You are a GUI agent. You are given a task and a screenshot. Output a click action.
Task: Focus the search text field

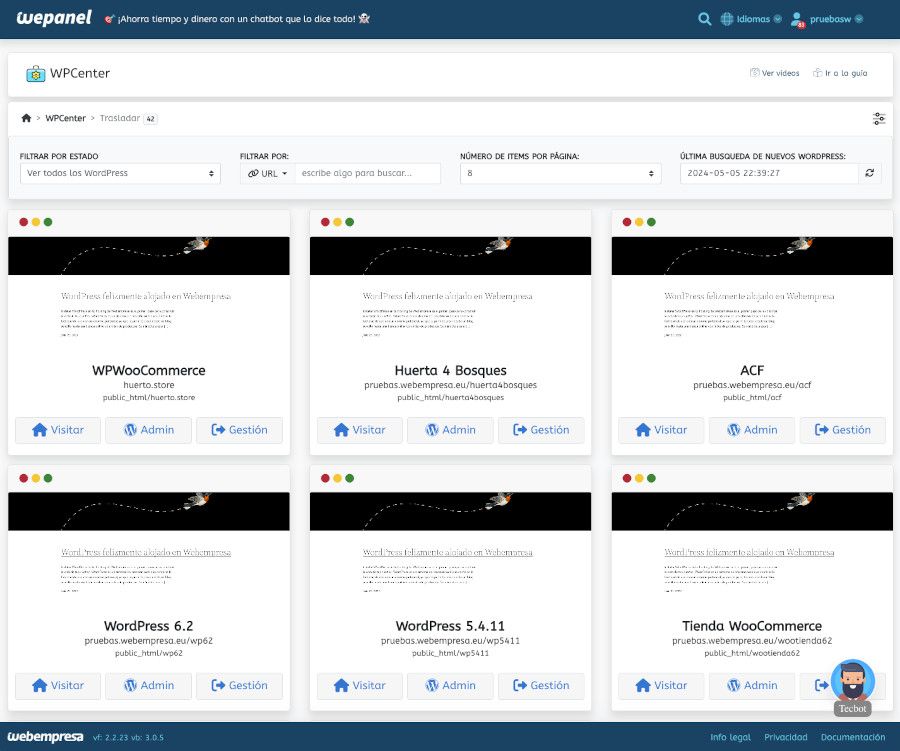367,173
